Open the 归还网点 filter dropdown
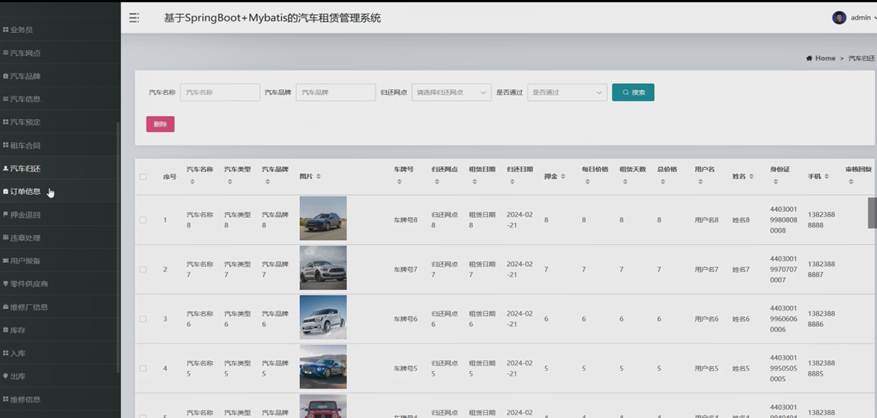Viewport: 877px width, 418px height. coord(451,92)
